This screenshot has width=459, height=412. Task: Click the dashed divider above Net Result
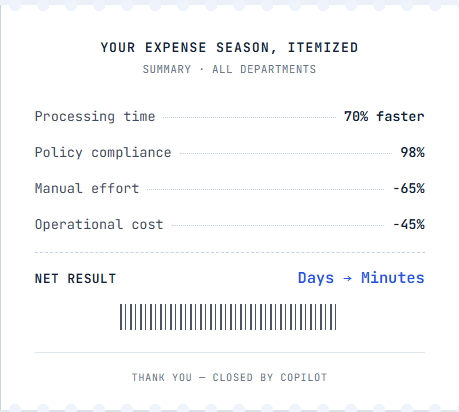(x=230, y=252)
